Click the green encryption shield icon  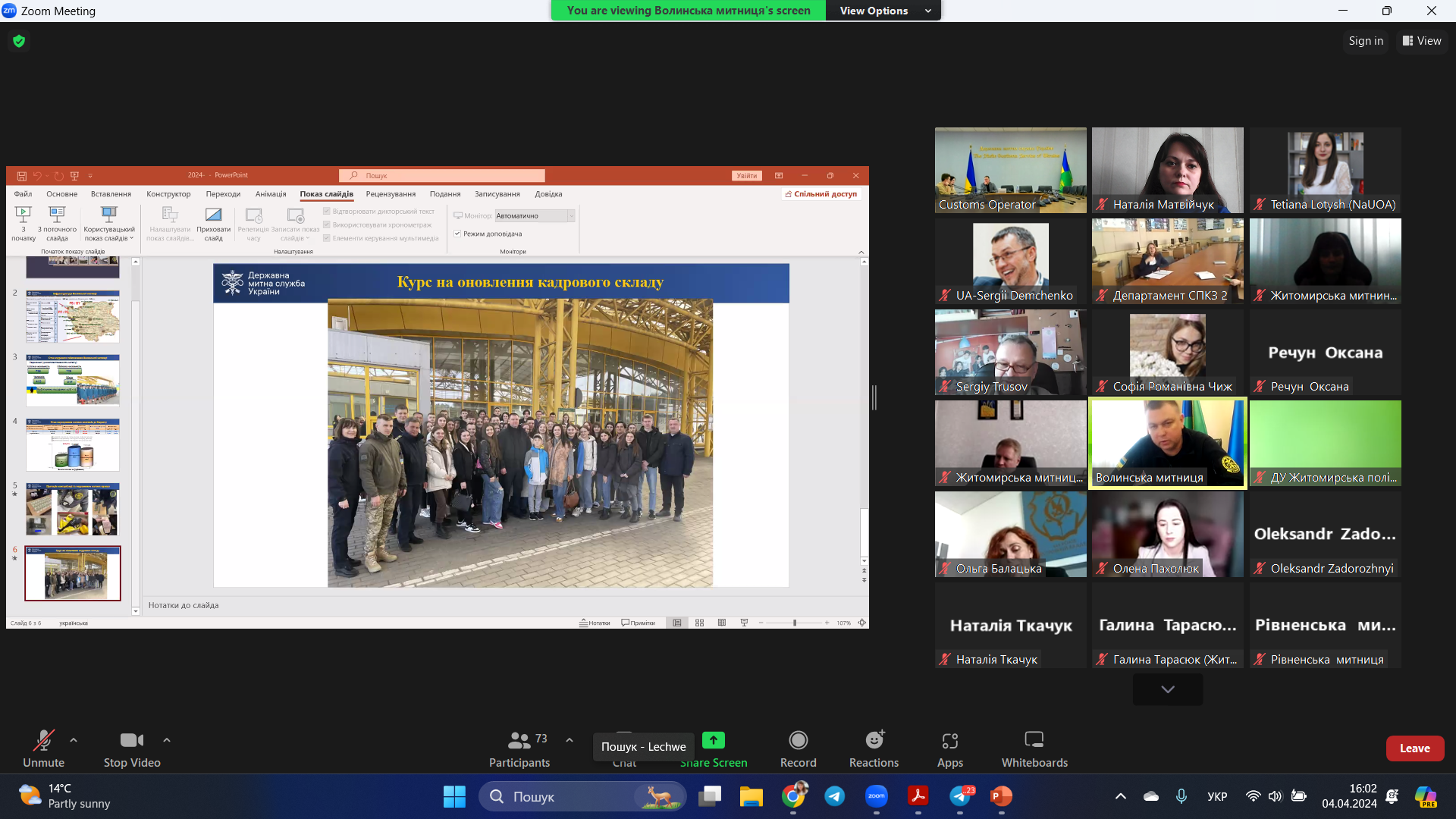[x=19, y=41]
